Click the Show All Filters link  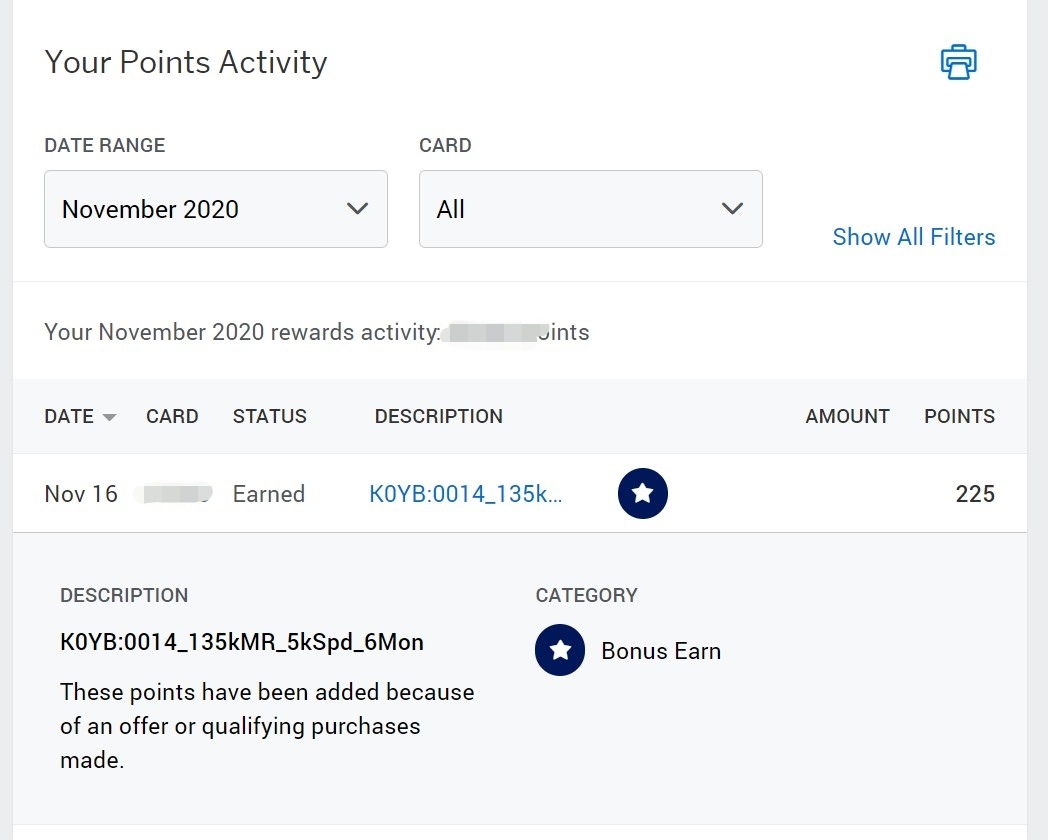point(913,237)
